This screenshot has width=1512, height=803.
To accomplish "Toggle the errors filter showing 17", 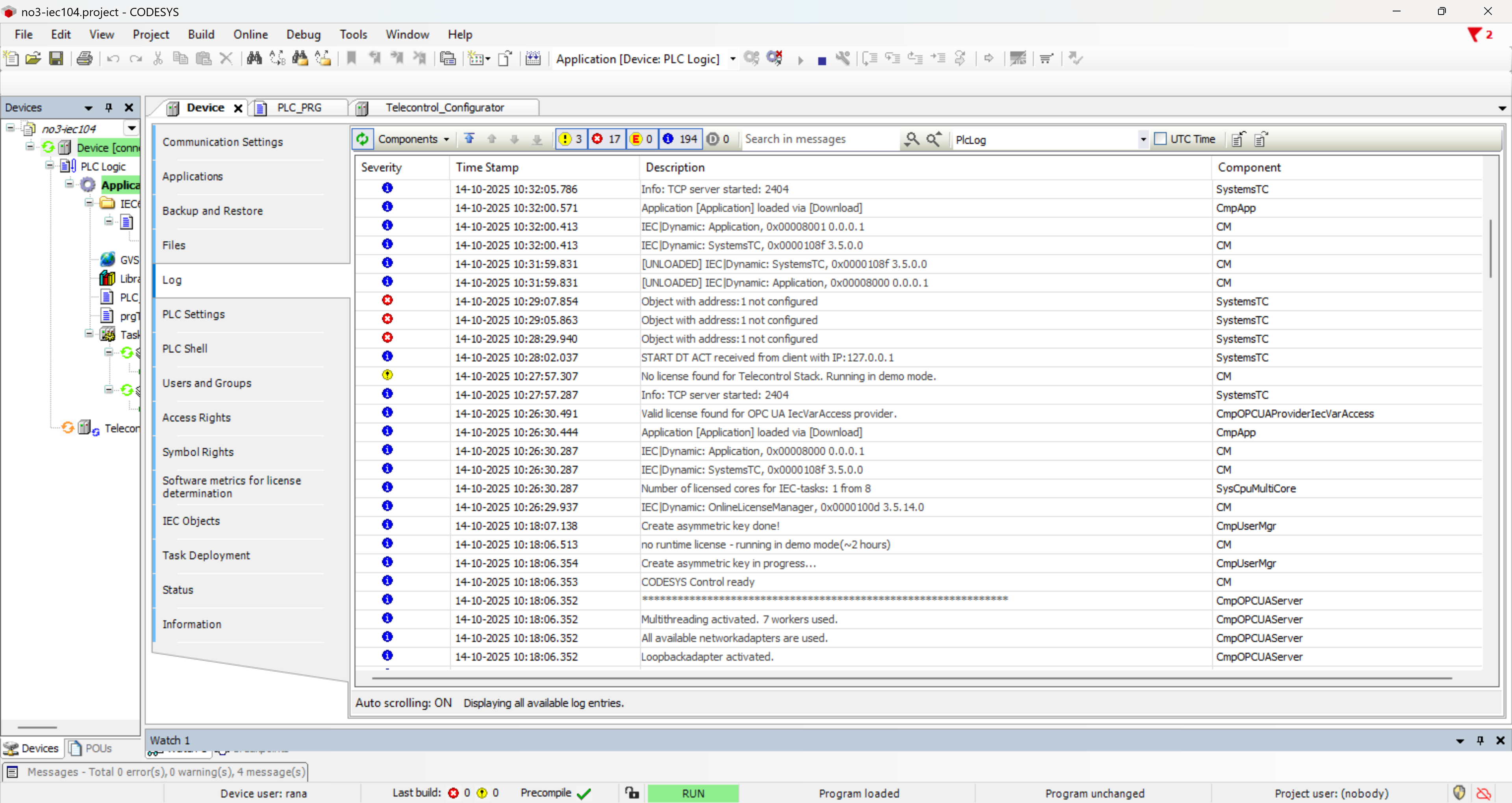I will click(x=606, y=139).
